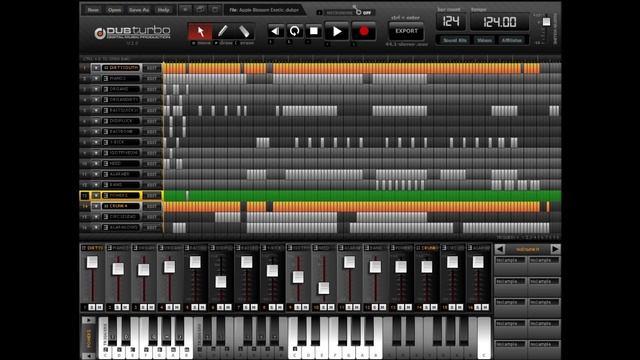
Task: Rewind to the start of the song
Action: pyautogui.click(x=276, y=31)
